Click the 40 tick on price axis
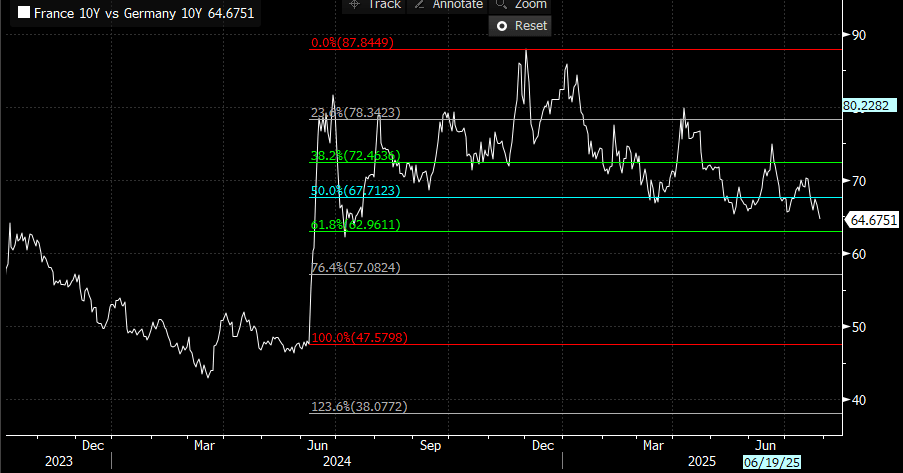Image resolution: width=903 pixels, height=473 pixels. [858, 400]
